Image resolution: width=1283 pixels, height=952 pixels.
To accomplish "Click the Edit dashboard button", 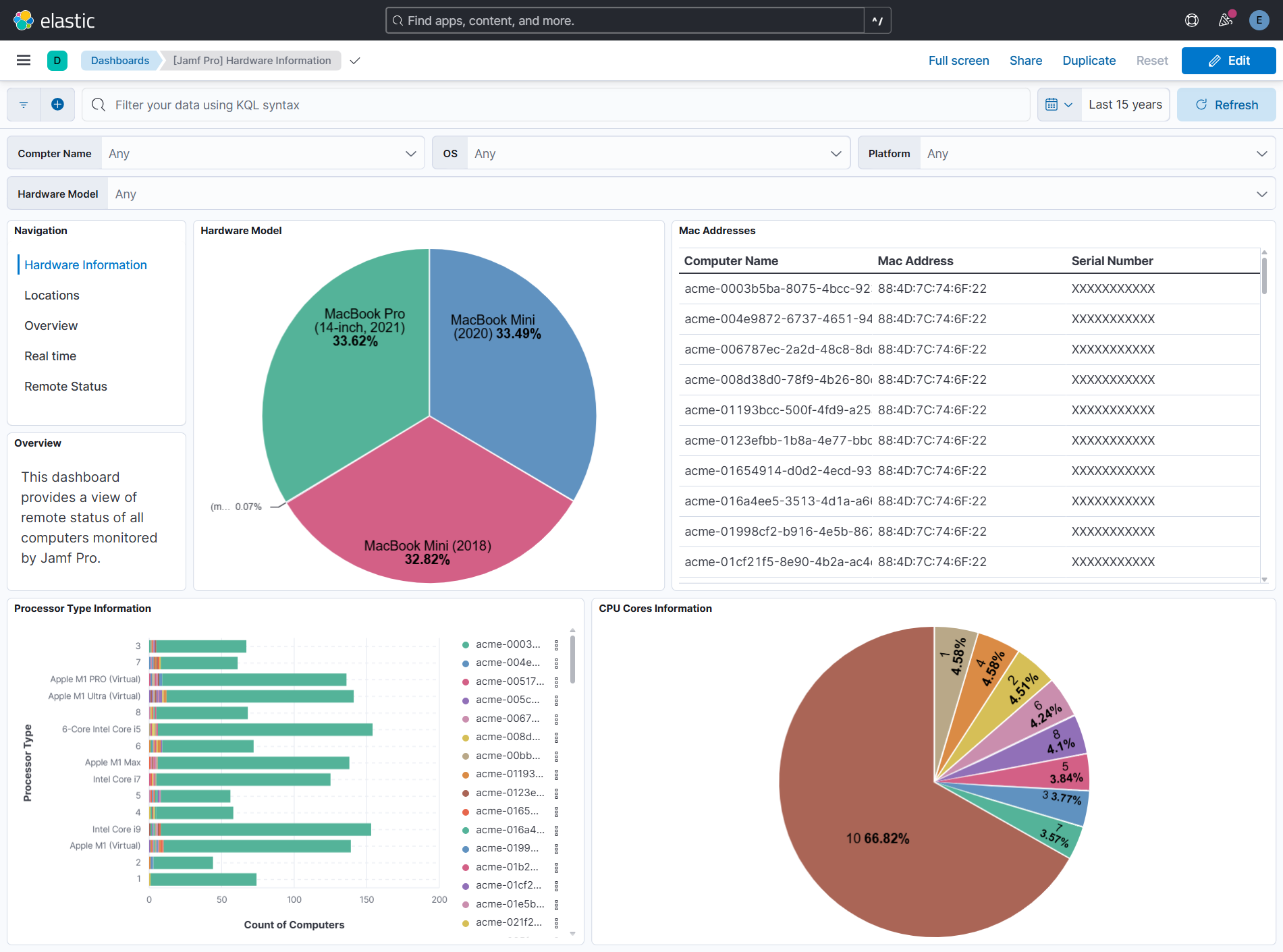I will click(x=1228, y=61).
